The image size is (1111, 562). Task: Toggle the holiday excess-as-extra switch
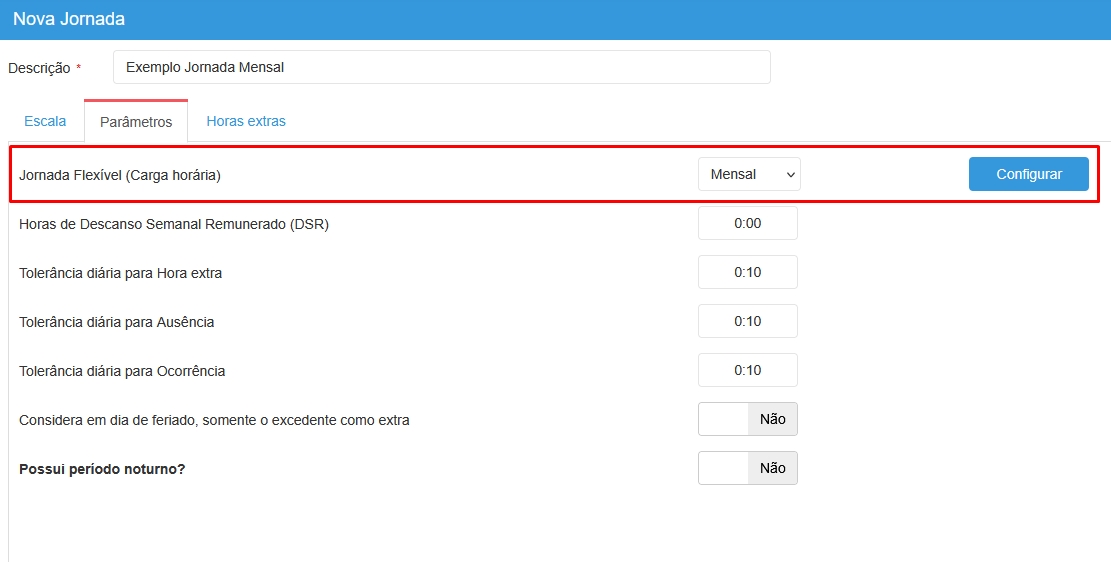[747, 420]
